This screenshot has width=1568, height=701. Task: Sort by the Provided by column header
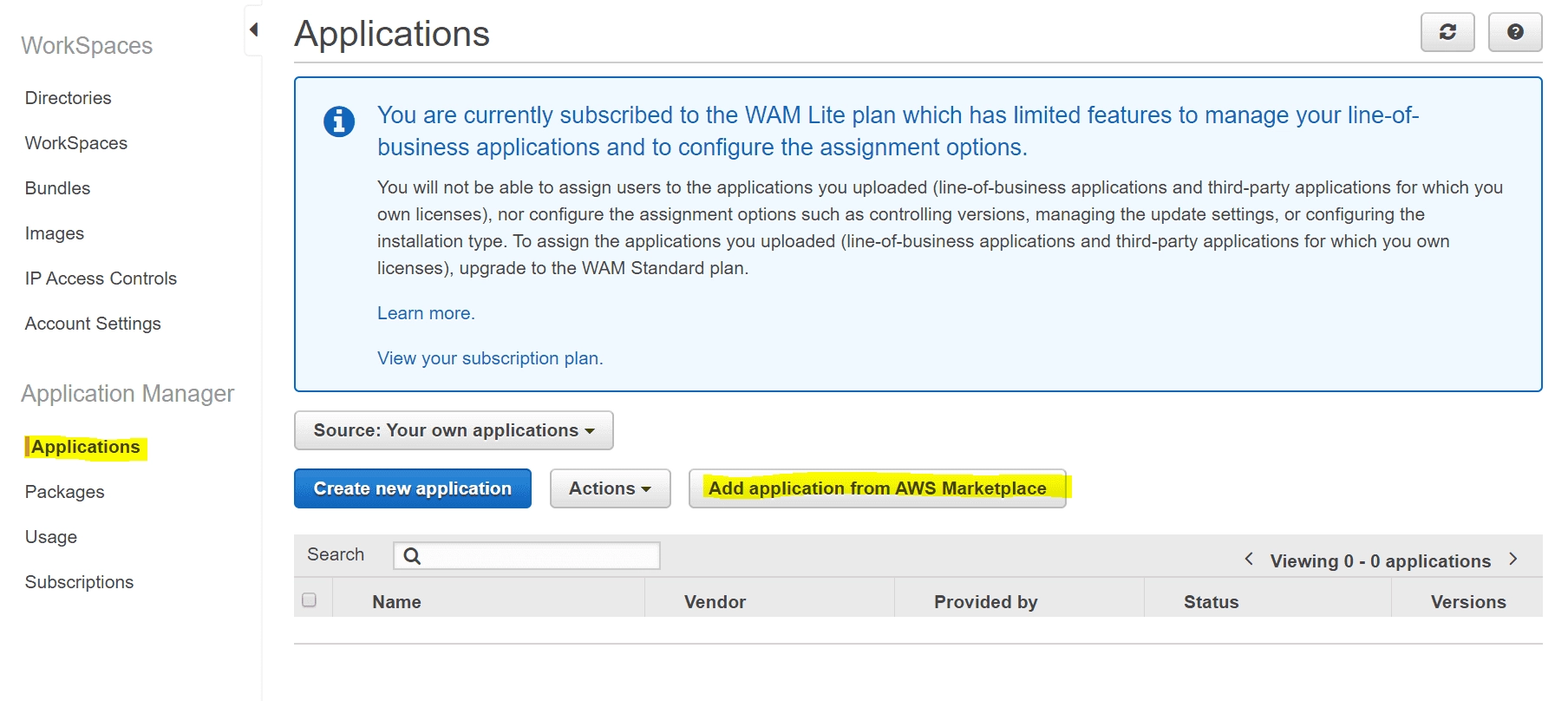[986, 602]
